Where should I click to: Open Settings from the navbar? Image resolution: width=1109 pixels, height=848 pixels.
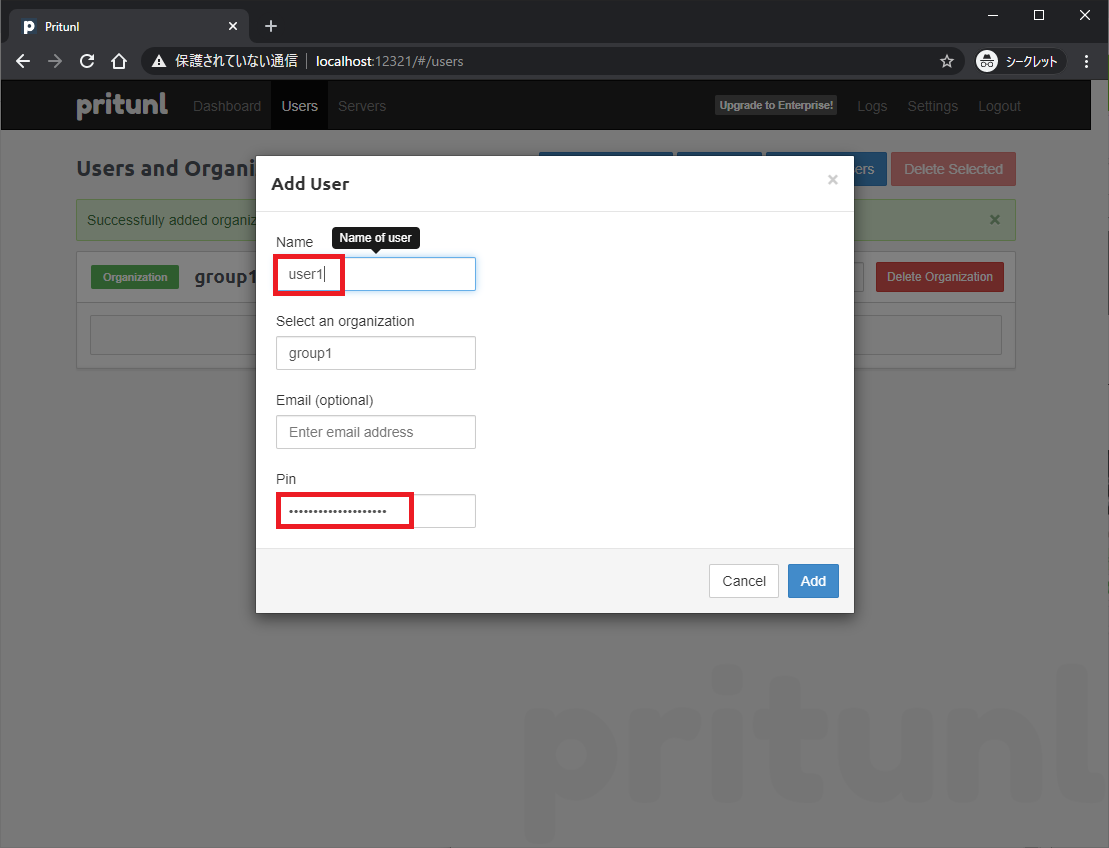(932, 106)
